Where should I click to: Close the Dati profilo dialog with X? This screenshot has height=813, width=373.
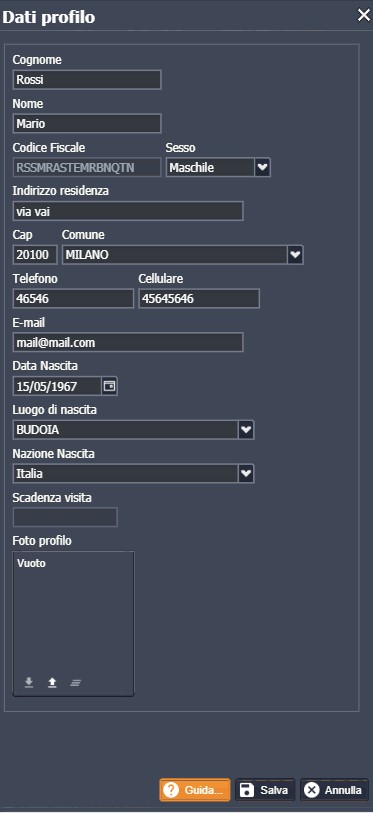(x=364, y=16)
